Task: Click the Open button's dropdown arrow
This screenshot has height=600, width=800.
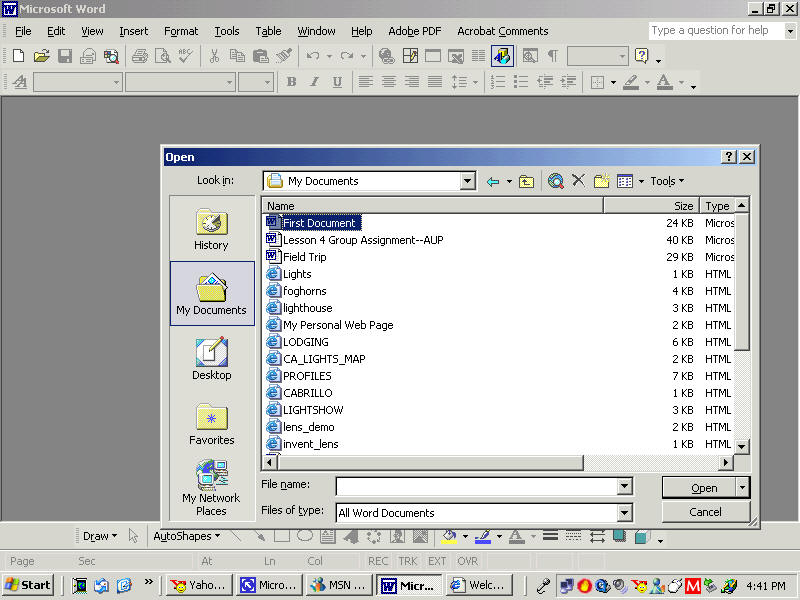Action: click(742, 488)
